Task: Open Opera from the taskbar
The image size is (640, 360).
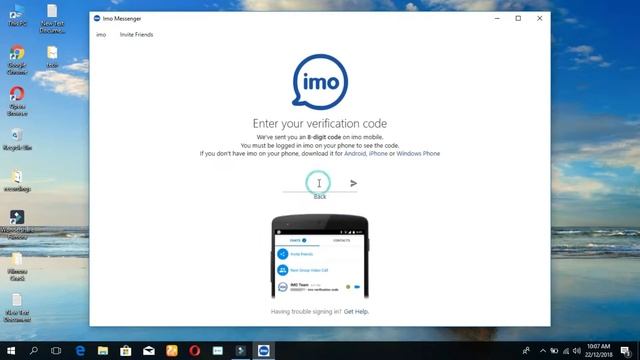Action: [x=195, y=351]
